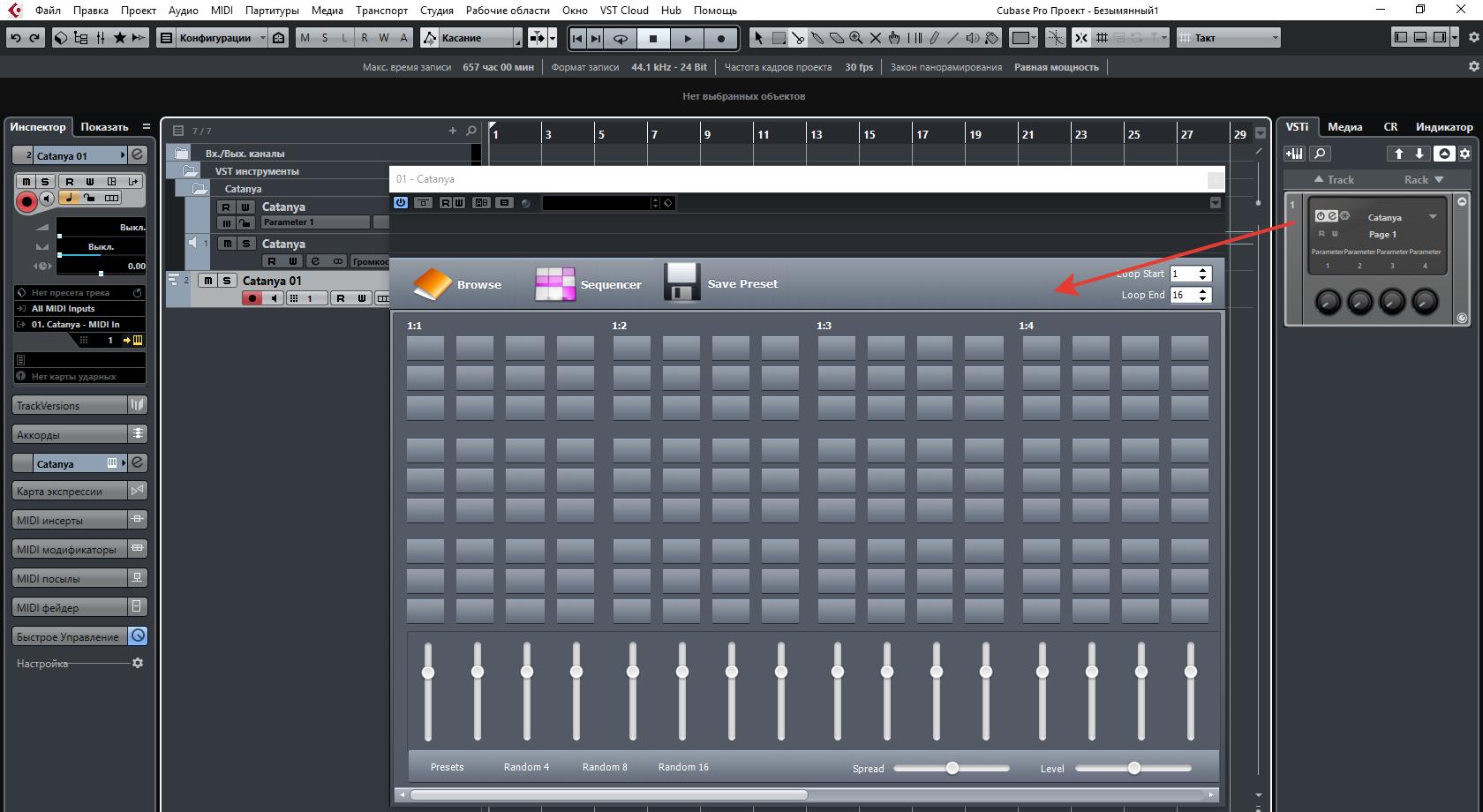Image resolution: width=1483 pixels, height=812 pixels.
Task: Click the Random 16 button
Action: click(683, 767)
